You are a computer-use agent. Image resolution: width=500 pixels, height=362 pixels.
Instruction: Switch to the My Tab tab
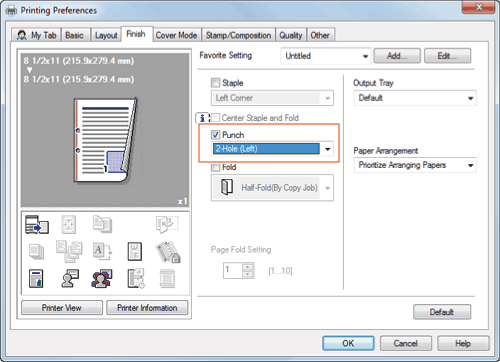pyautogui.click(x=36, y=35)
